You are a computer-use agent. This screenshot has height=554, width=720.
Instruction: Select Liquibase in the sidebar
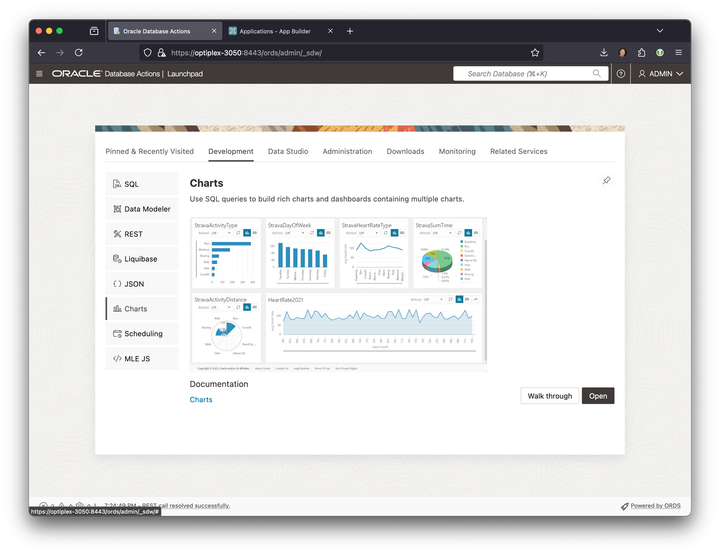[x=142, y=259]
